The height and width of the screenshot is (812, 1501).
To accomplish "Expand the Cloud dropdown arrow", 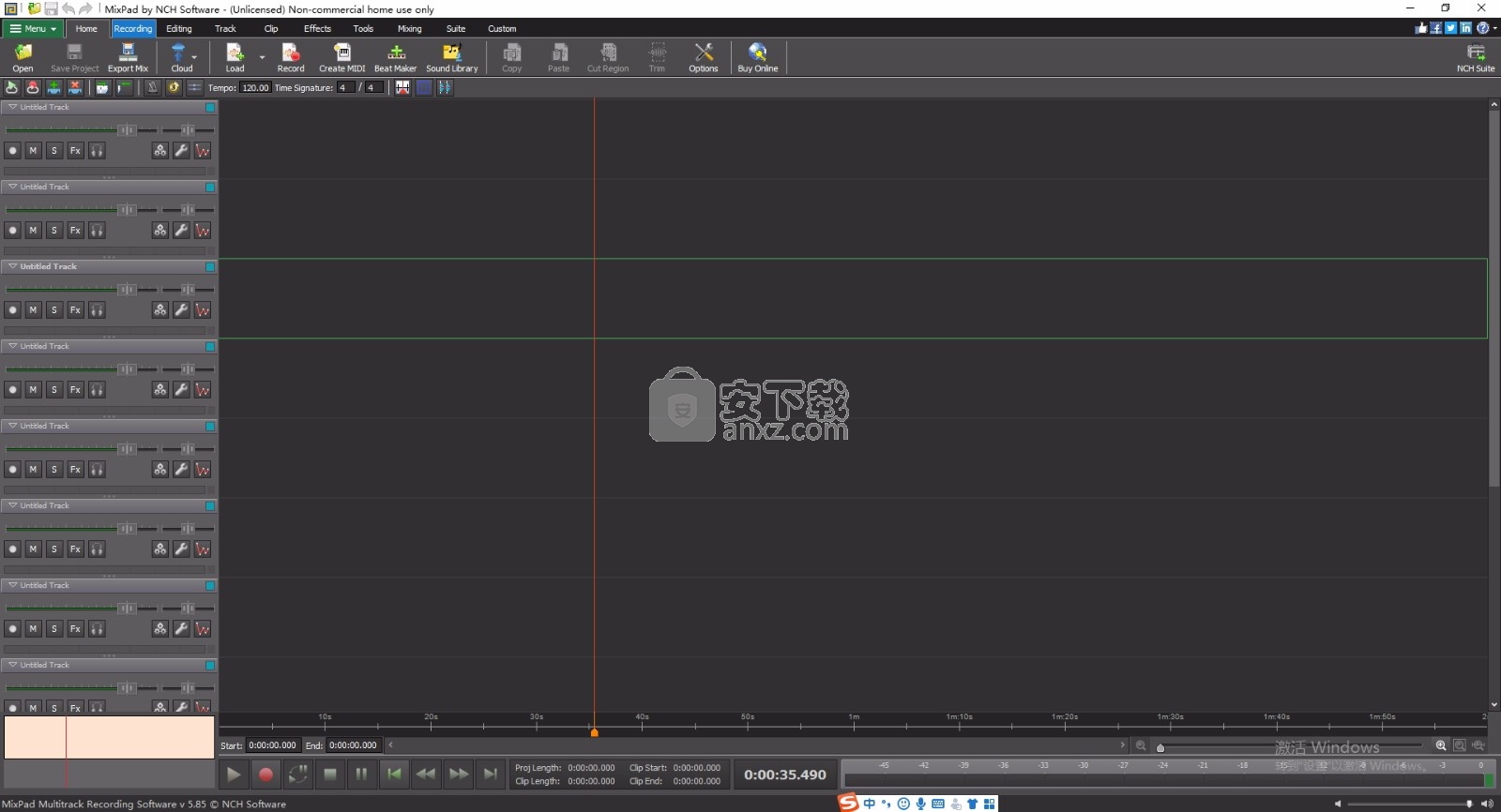I will point(194,57).
